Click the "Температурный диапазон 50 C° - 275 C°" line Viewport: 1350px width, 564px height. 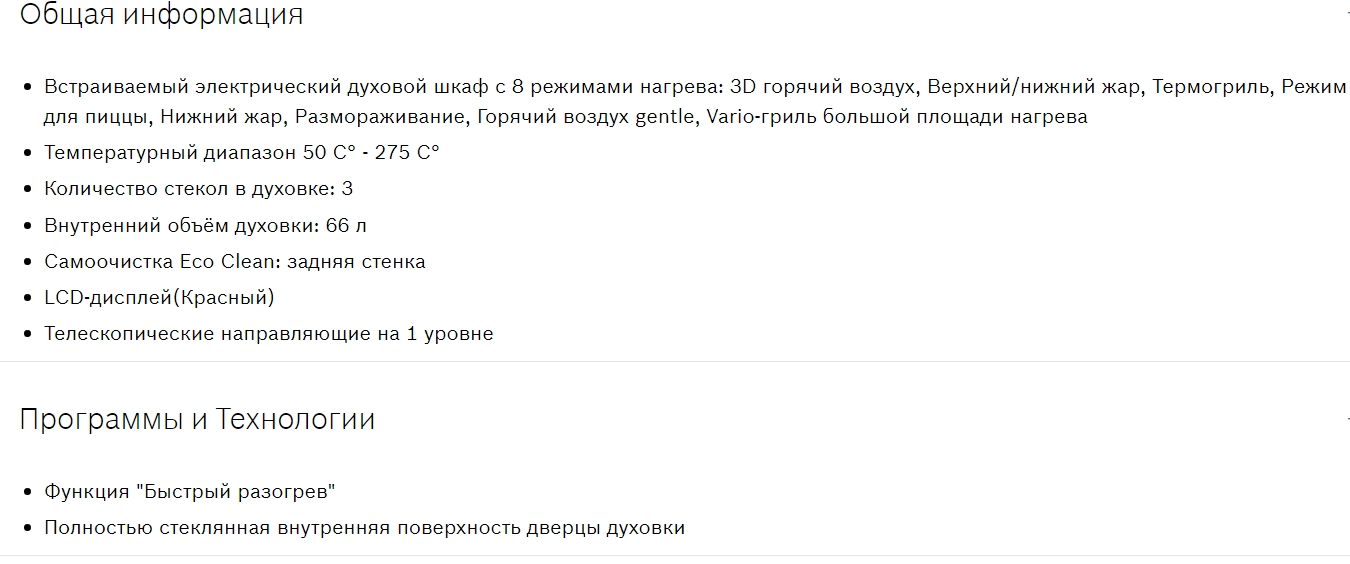[x=241, y=153]
